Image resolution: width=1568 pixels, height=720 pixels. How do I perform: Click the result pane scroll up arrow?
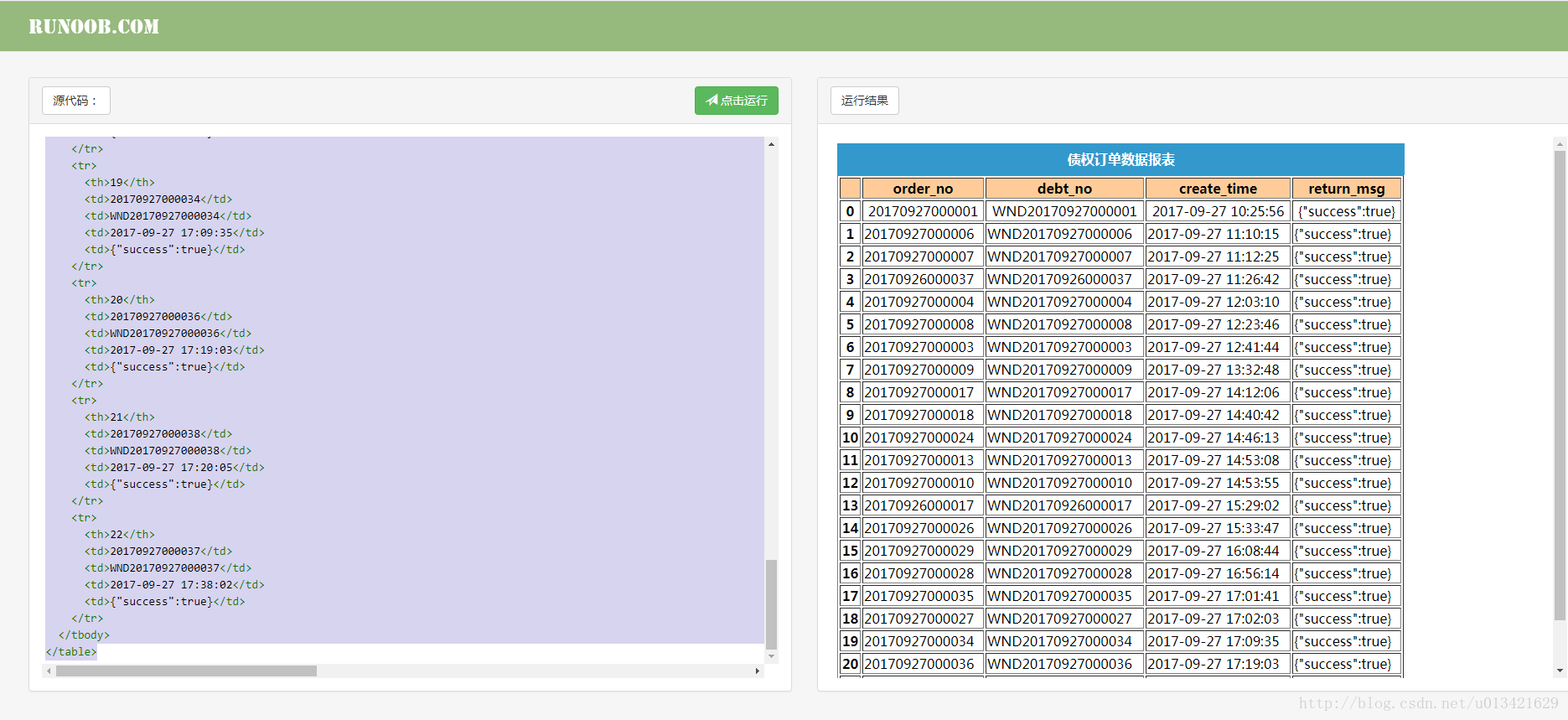[1560, 144]
